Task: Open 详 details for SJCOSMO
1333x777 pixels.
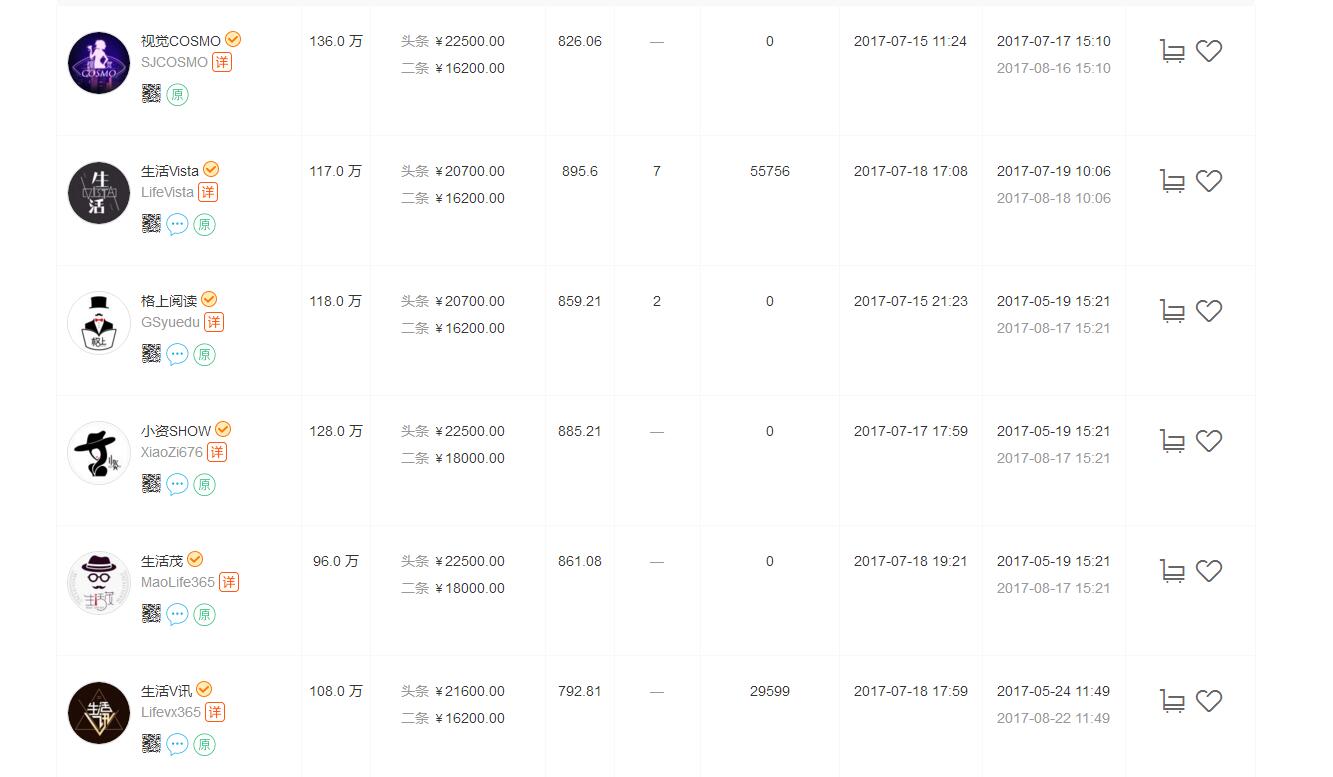Action: [x=221, y=62]
